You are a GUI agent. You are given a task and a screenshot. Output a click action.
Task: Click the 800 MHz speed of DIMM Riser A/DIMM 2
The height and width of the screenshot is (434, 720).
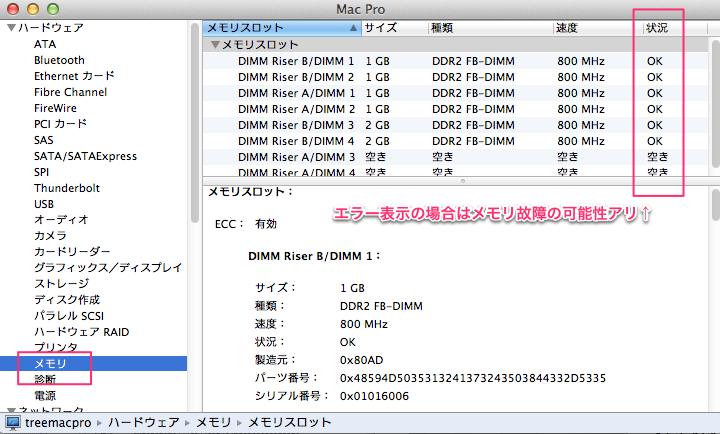click(x=581, y=109)
